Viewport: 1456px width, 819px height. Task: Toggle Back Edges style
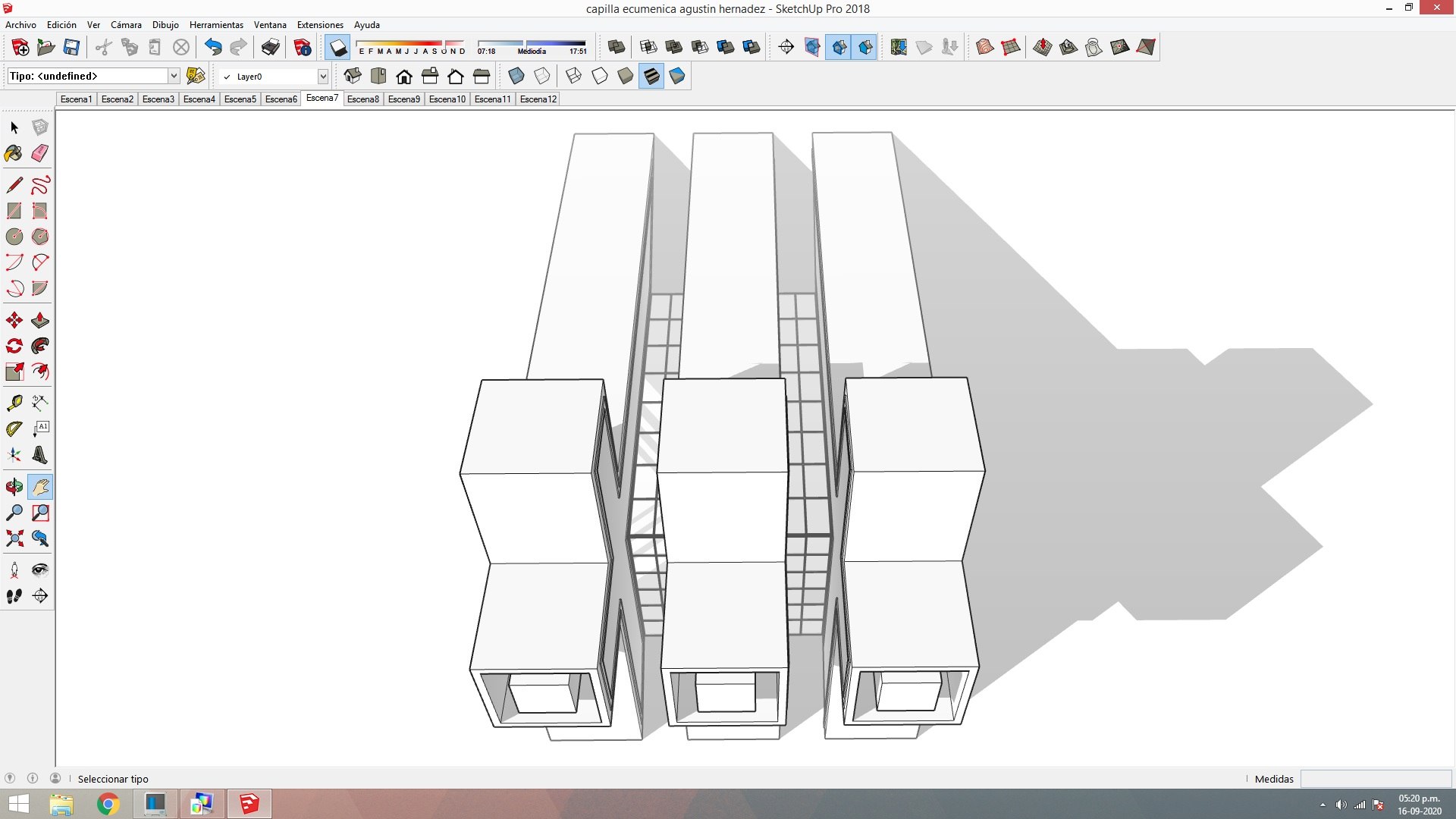click(x=542, y=76)
